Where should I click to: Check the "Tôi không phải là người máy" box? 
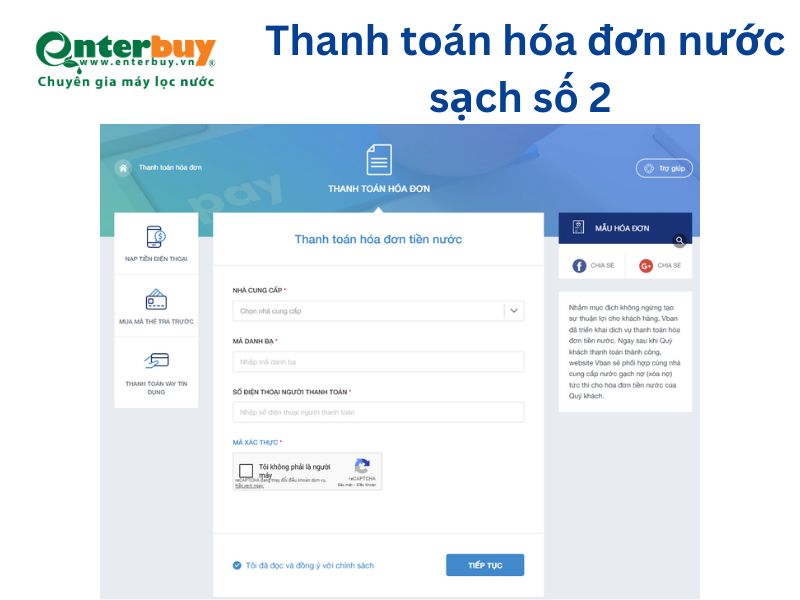point(246,470)
